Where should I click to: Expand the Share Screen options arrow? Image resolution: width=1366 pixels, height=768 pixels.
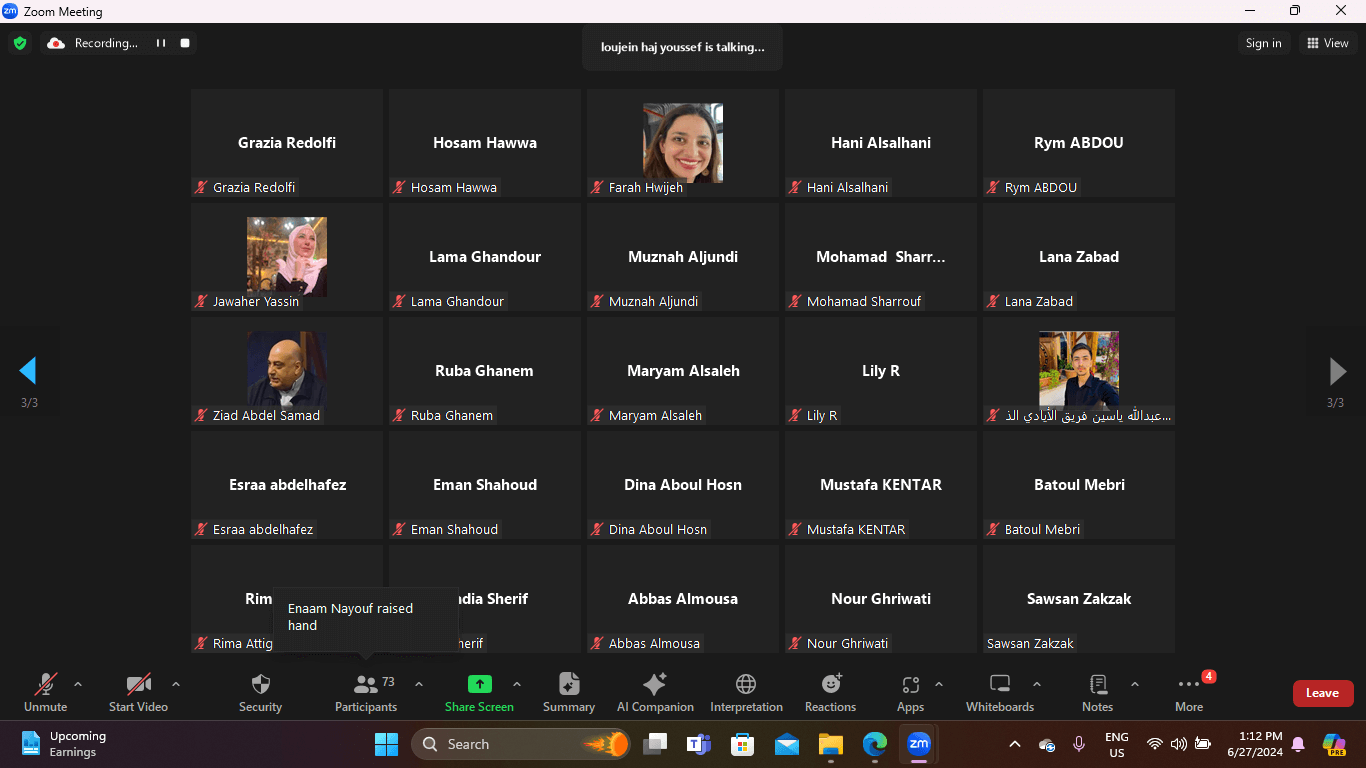517,685
